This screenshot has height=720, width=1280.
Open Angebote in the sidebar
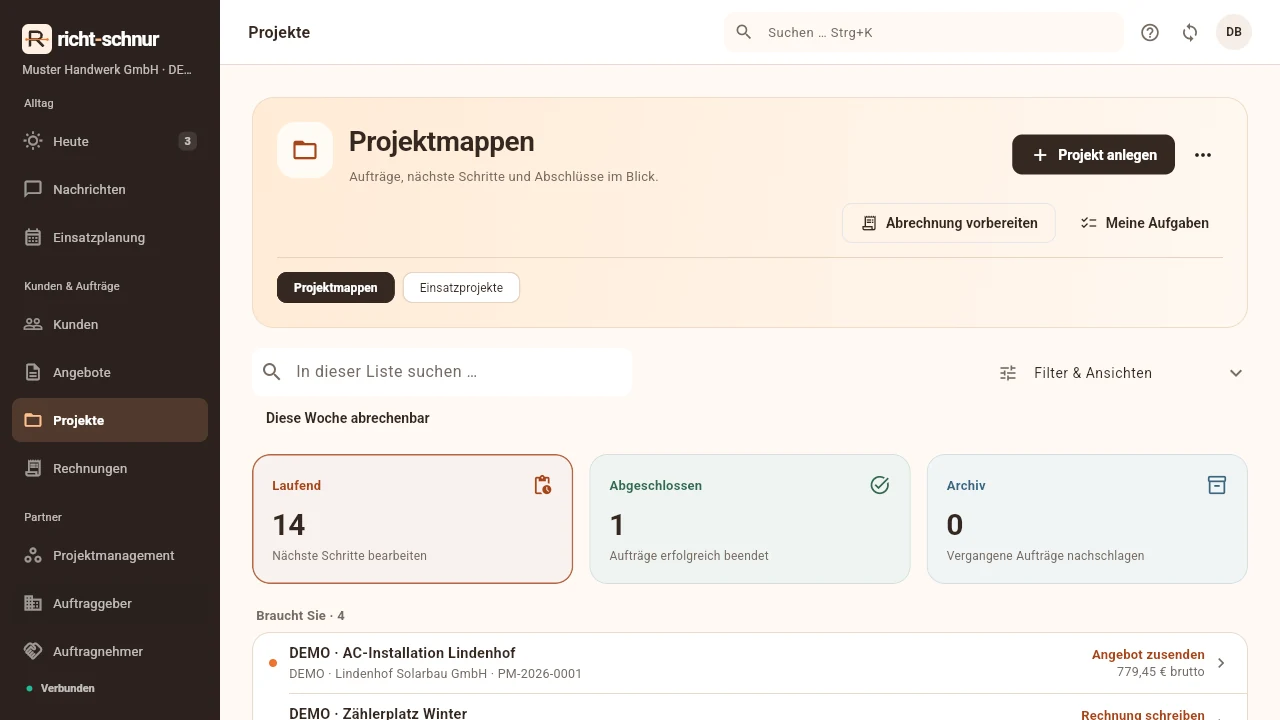[x=110, y=372]
